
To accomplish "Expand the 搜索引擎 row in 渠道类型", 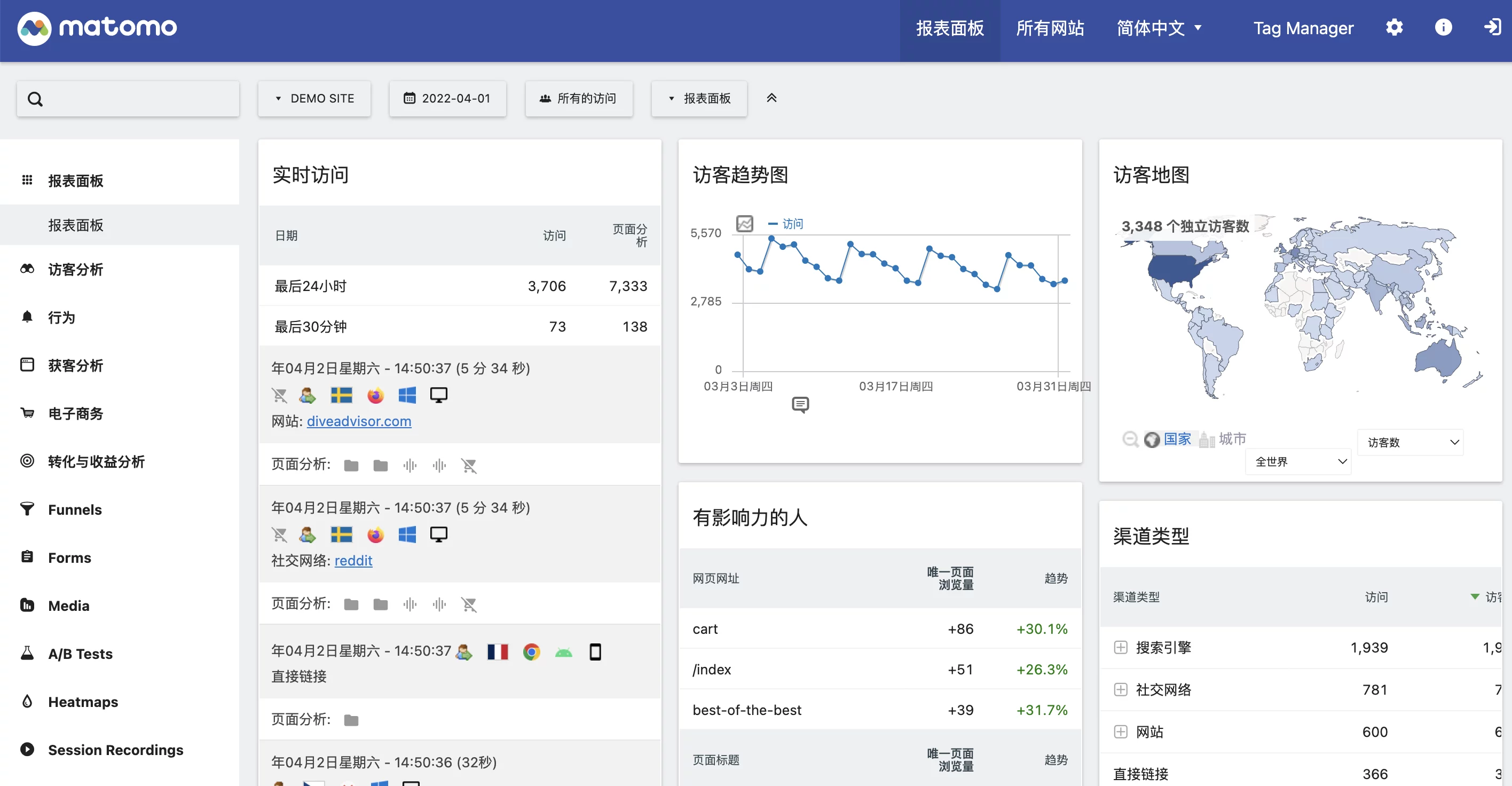I will [x=1122, y=647].
